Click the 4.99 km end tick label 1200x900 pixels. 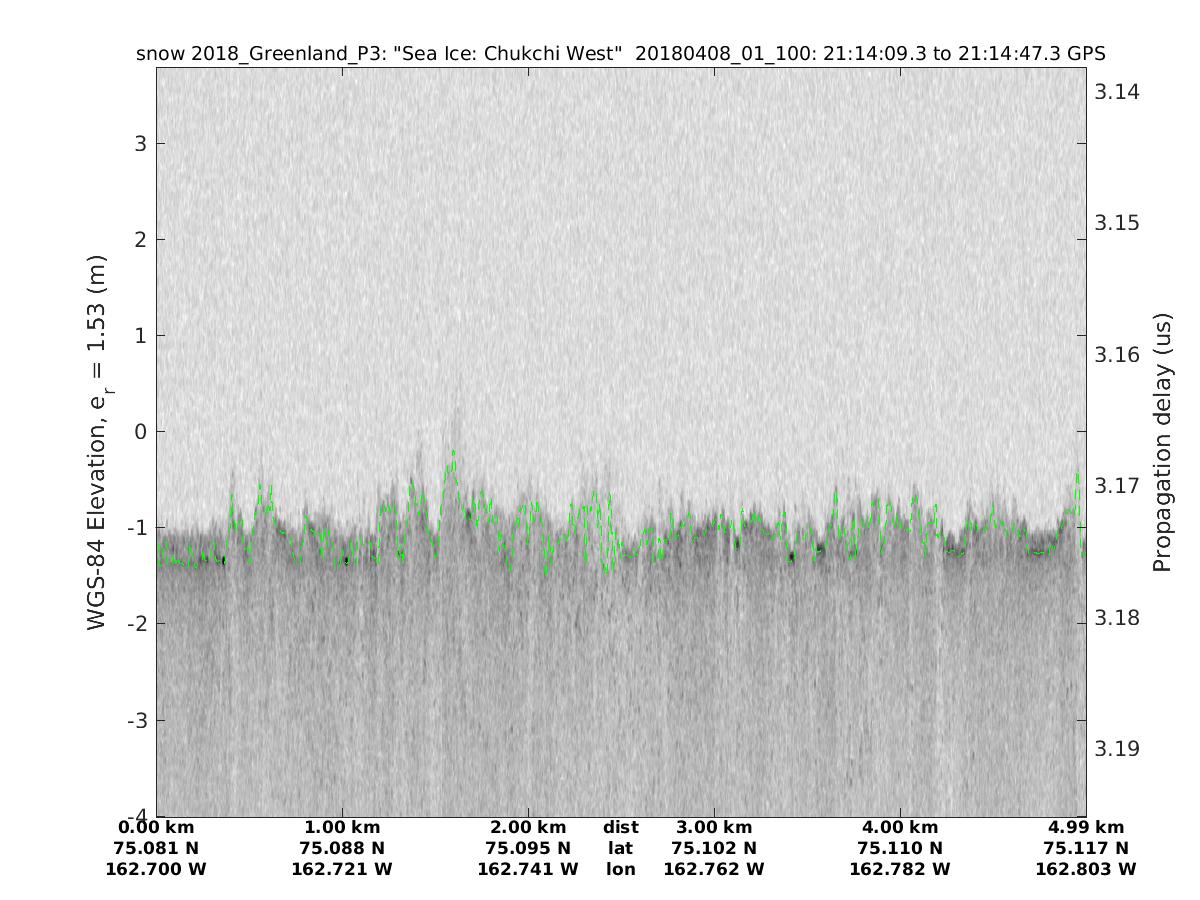coord(1086,827)
